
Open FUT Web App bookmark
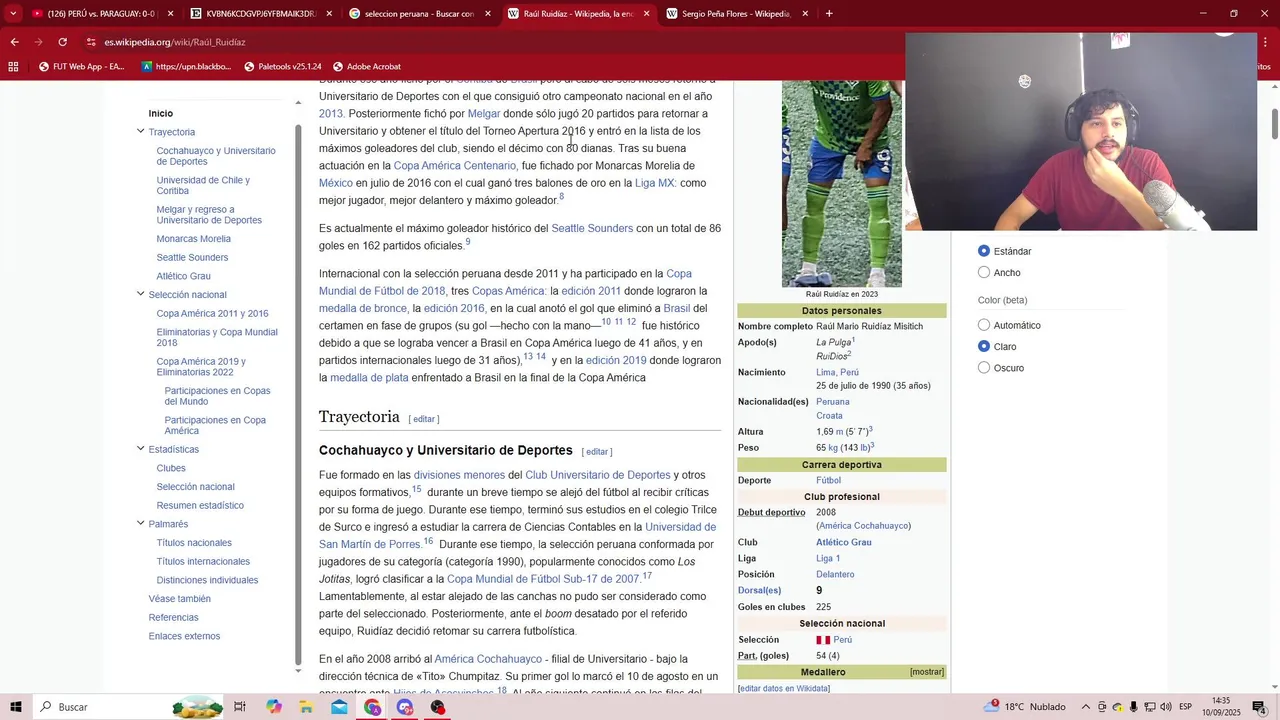click(81, 67)
